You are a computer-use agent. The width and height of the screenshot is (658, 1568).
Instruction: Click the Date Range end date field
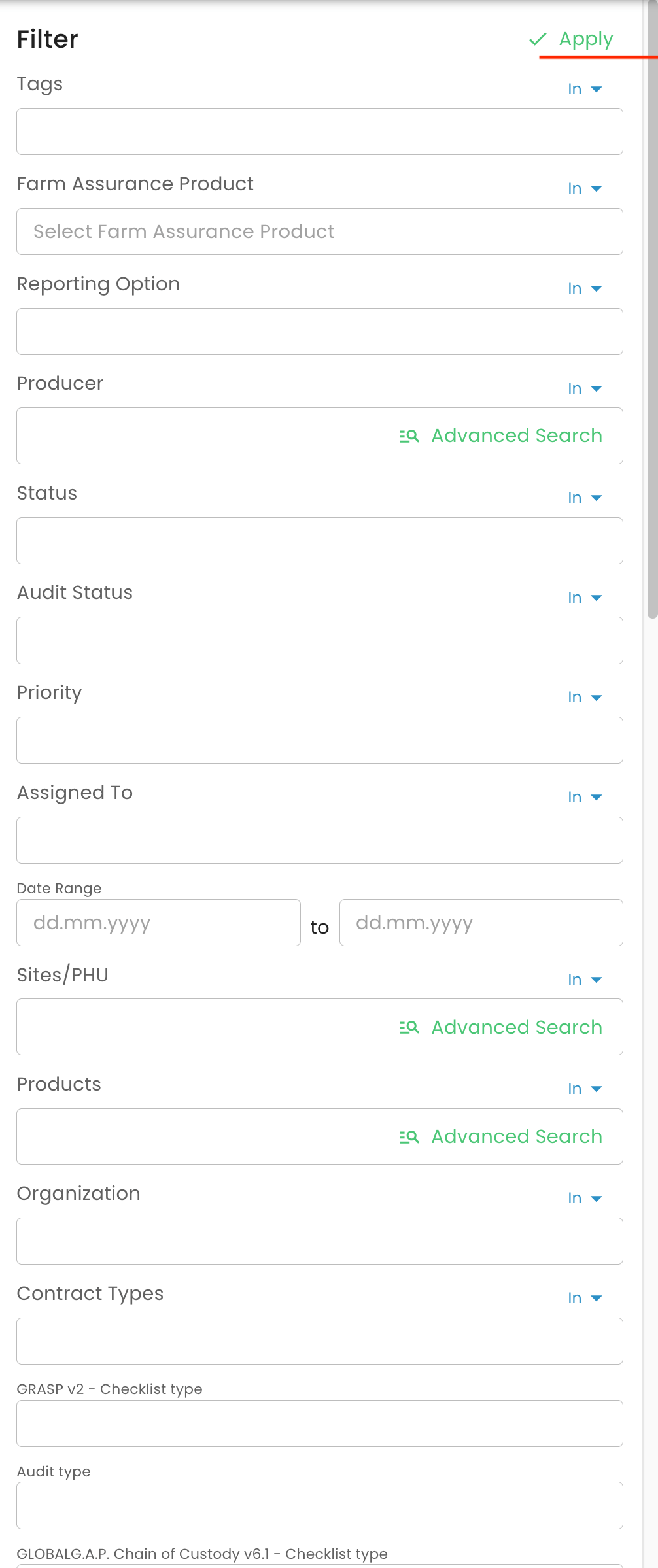(x=481, y=923)
